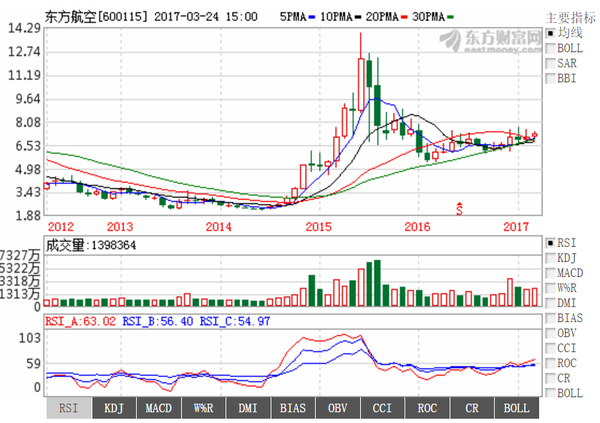Enable the SAR indicator checkbox

pyautogui.click(x=550, y=63)
